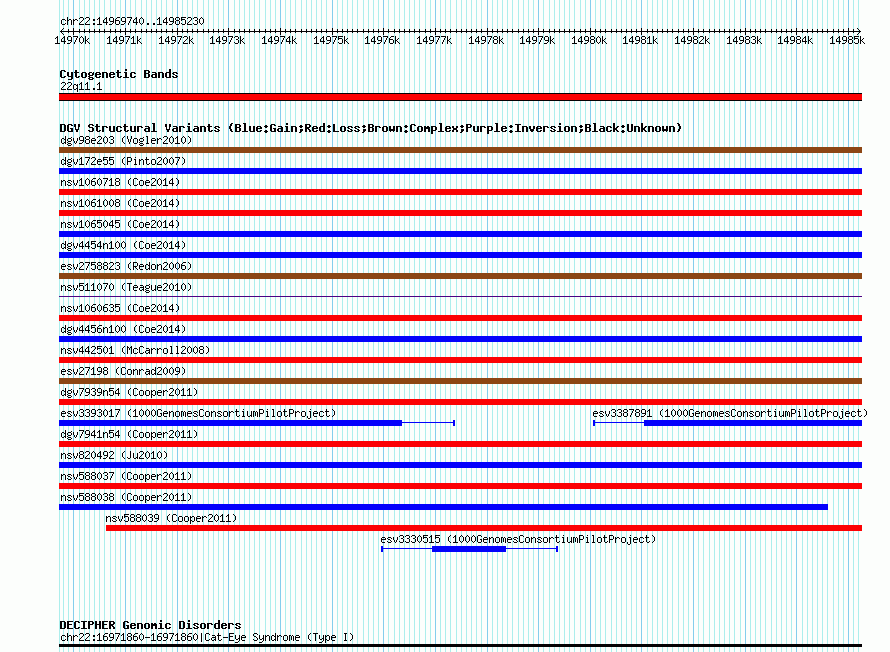Click the blue bar under dgv4454n100
Viewport: 890px width, 652px height.
coord(460,255)
